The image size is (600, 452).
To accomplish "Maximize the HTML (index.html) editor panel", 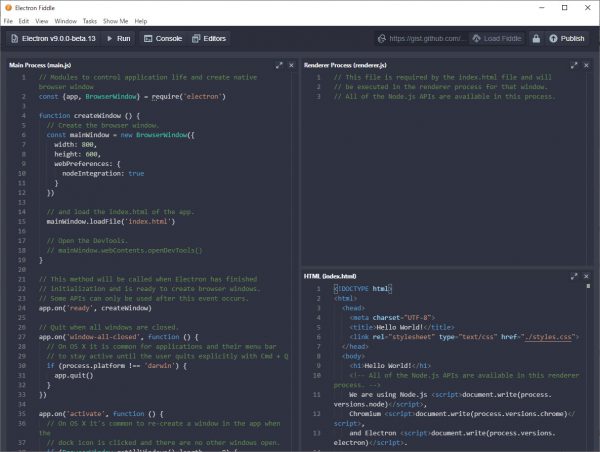I will [x=574, y=276].
